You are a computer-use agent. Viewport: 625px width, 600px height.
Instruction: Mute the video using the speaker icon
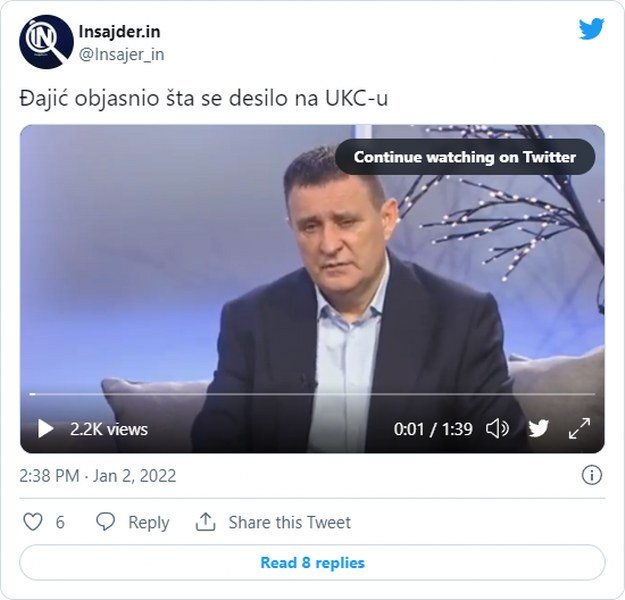pyautogui.click(x=497, y=429)
